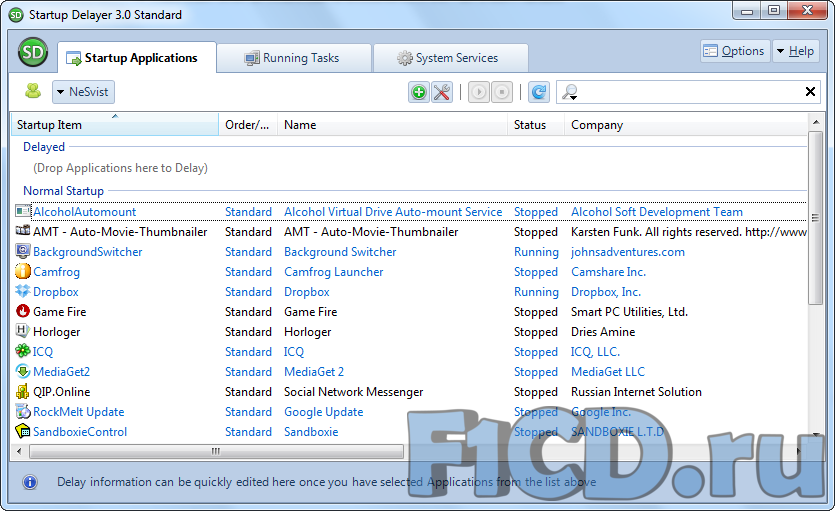Sort by the Status column header
The image size is (835, 511).
click(535, 125)
